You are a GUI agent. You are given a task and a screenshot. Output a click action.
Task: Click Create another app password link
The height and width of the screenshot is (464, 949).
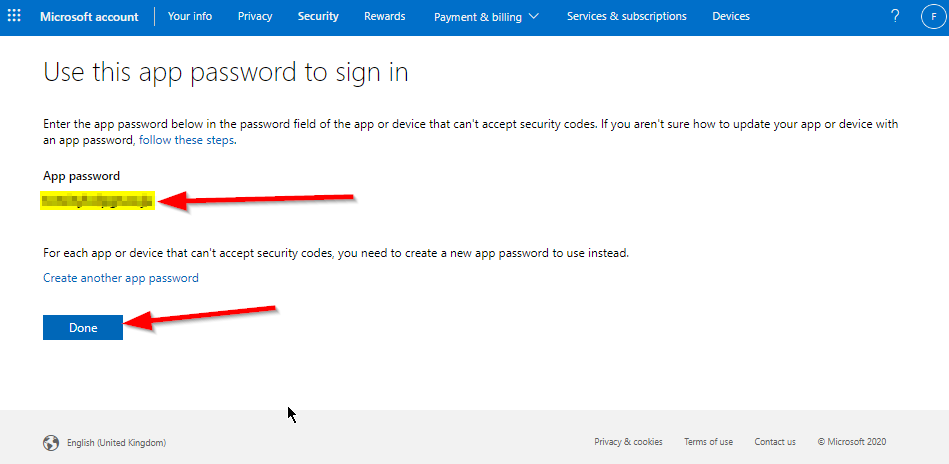coord(120,278)
